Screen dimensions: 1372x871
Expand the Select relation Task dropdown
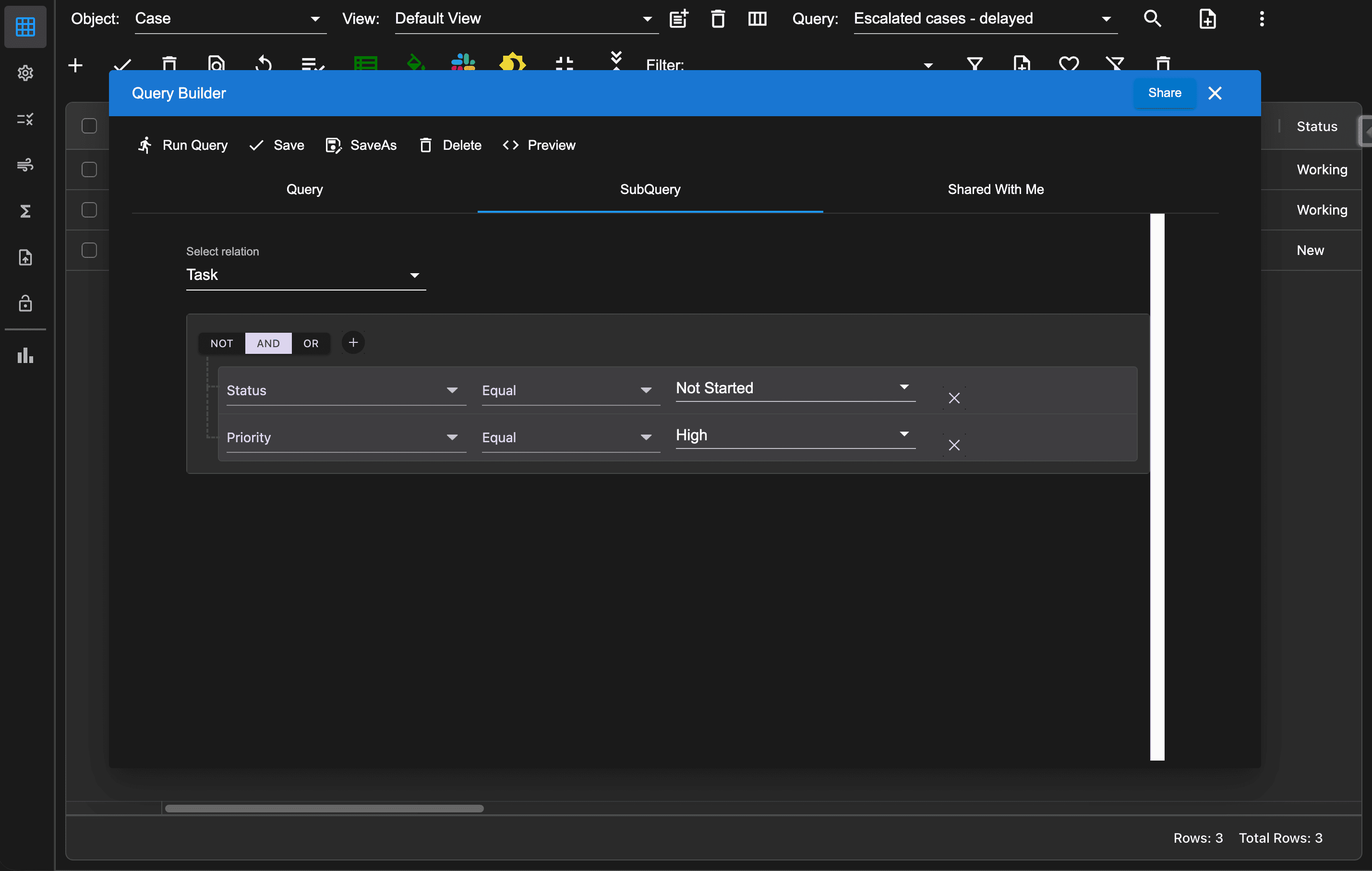click(x=305, y=275)
